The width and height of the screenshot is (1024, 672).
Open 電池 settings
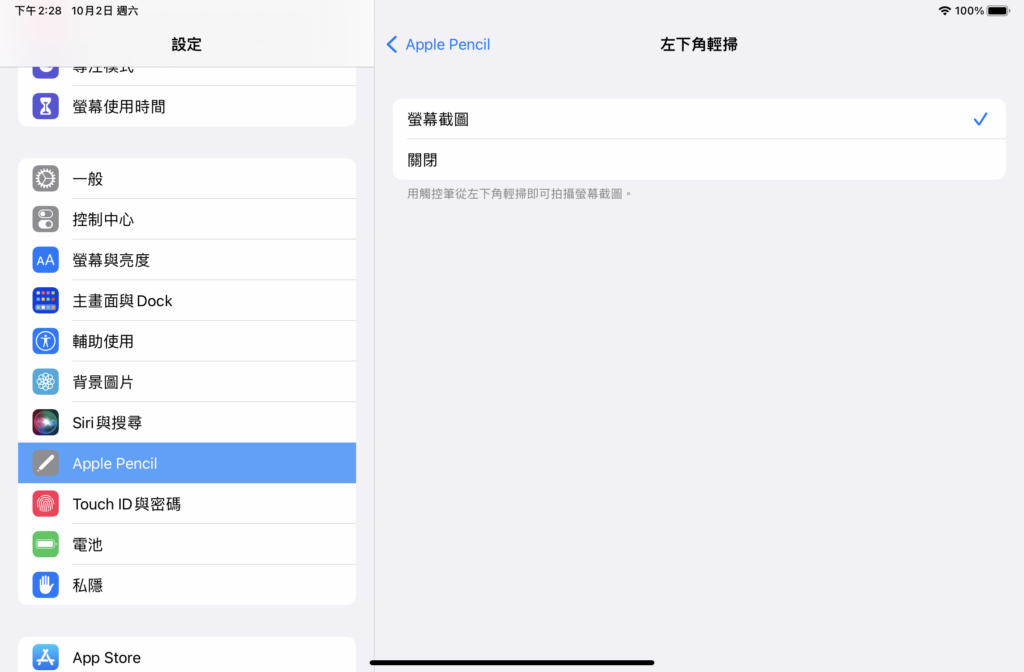[187, 544]
